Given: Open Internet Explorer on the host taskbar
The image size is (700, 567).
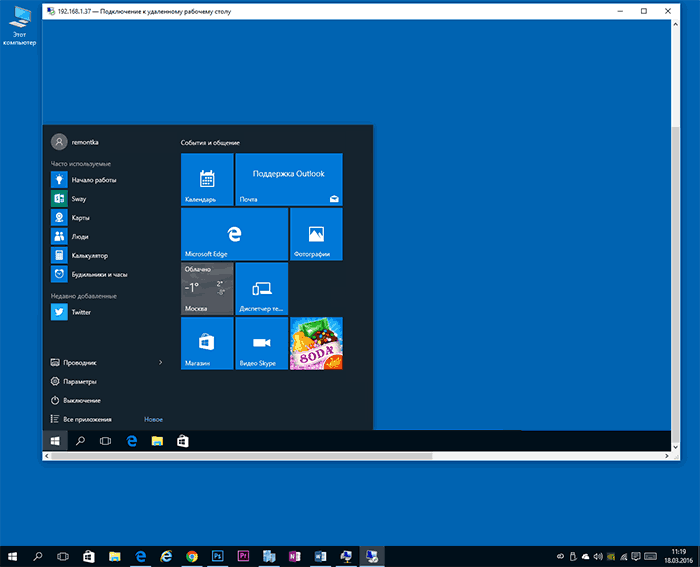Looking at the screenshot, I should (166, 556).
